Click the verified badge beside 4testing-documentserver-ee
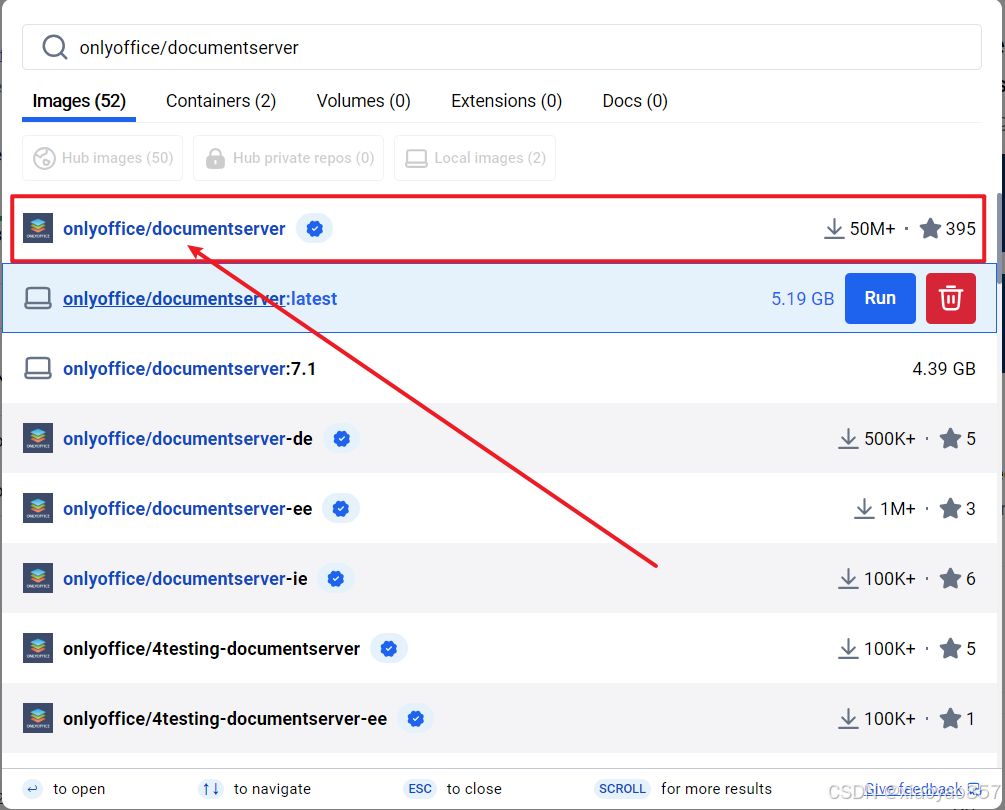 pyautogui.click(x=416, y=718)
